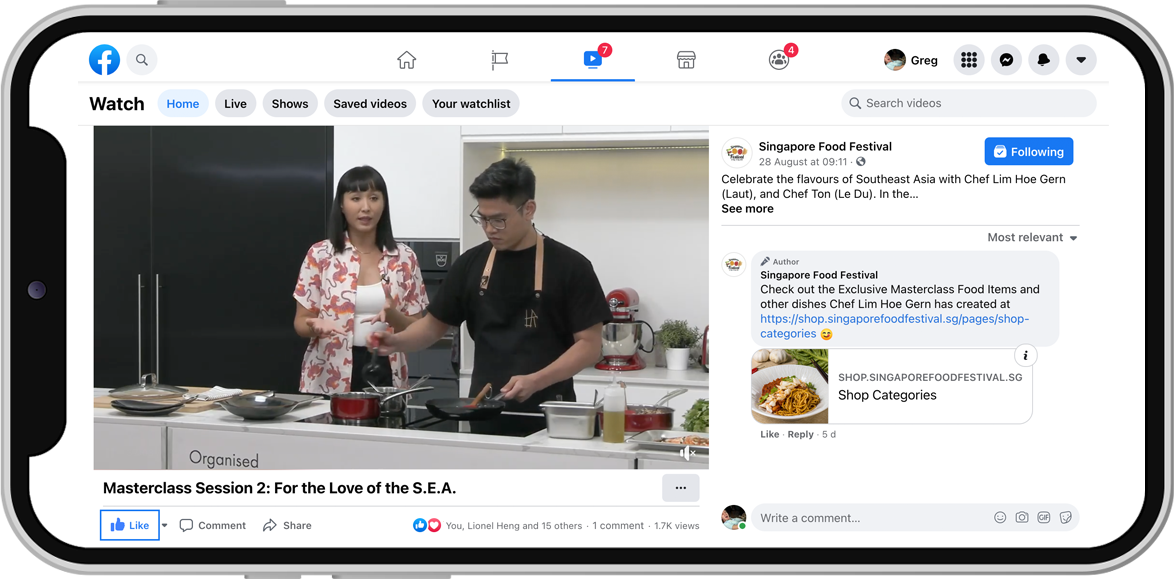Screen dimensions: 1174x579
Task: Open the Saved videos tab
Action: (370, 103)
